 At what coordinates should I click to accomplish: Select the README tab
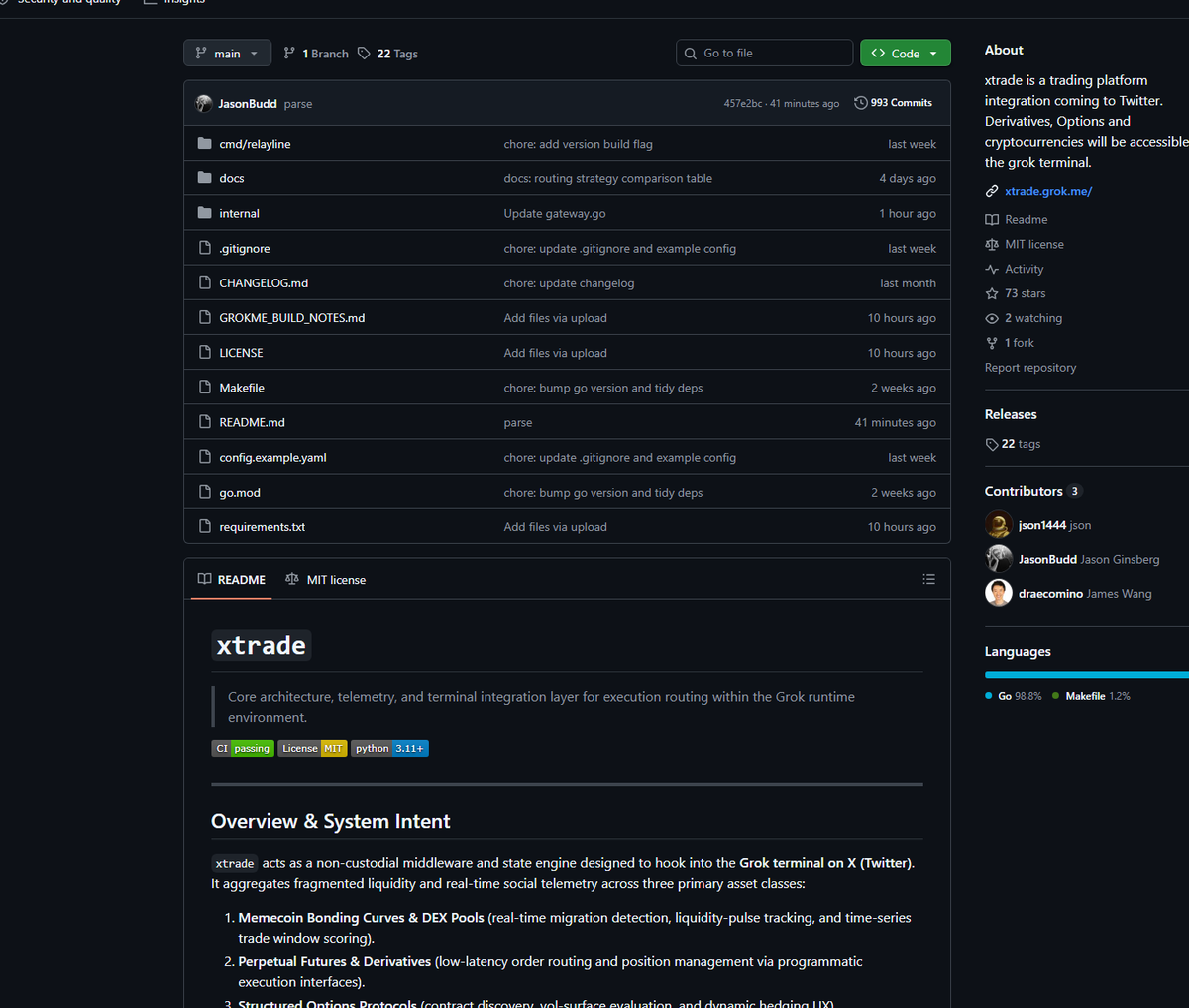coord(231,580)
